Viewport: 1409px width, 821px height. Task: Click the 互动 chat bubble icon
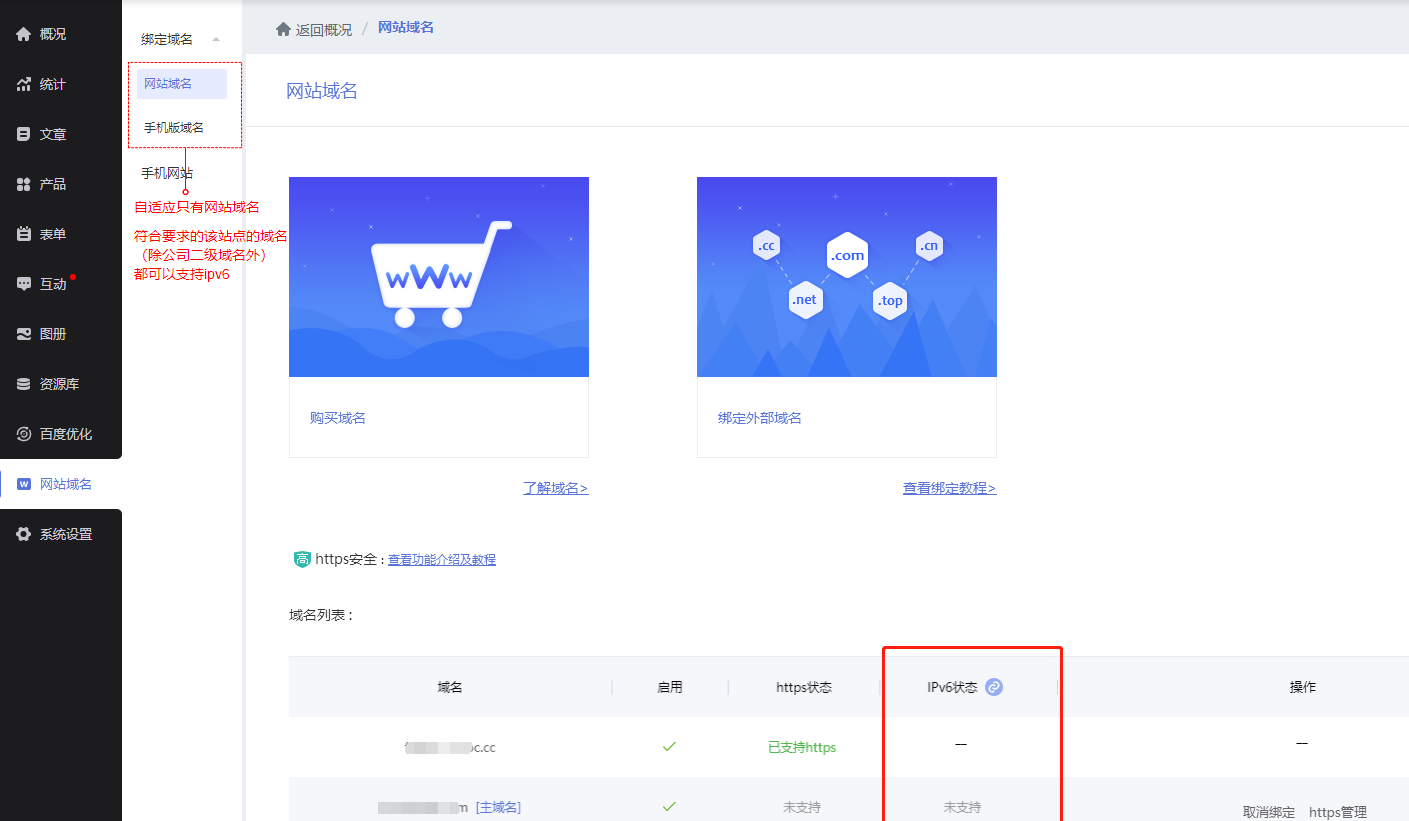(24, 284)
